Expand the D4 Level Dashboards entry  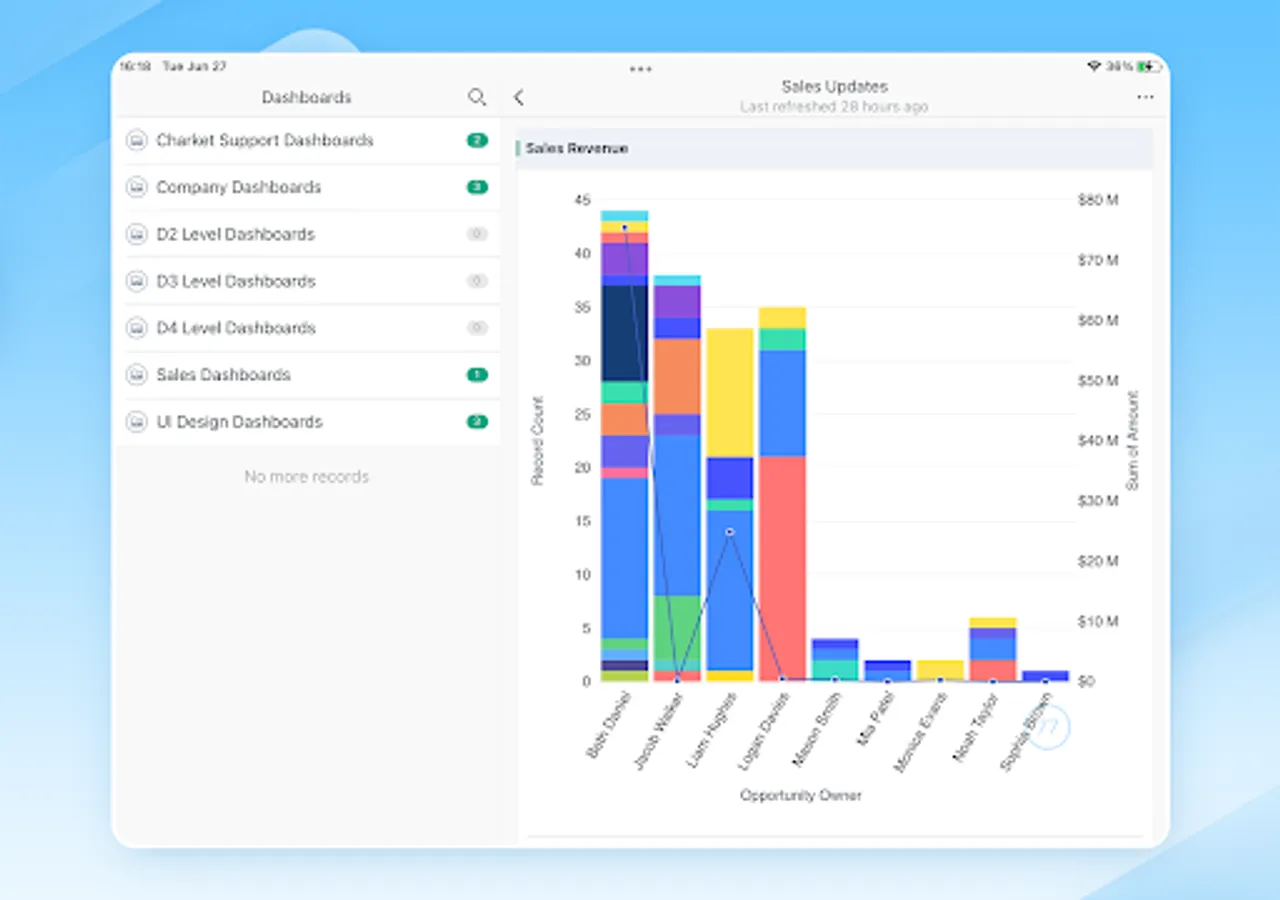coord(307,328)
